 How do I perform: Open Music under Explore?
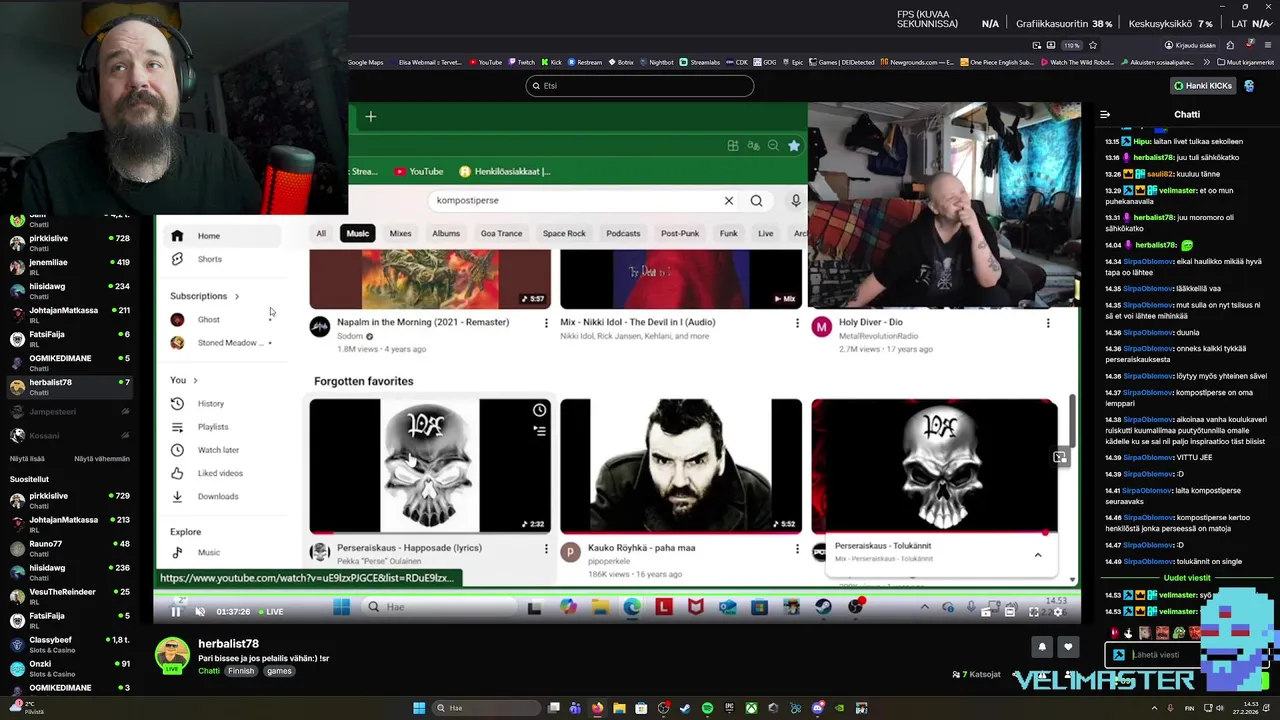pos(222,552)
